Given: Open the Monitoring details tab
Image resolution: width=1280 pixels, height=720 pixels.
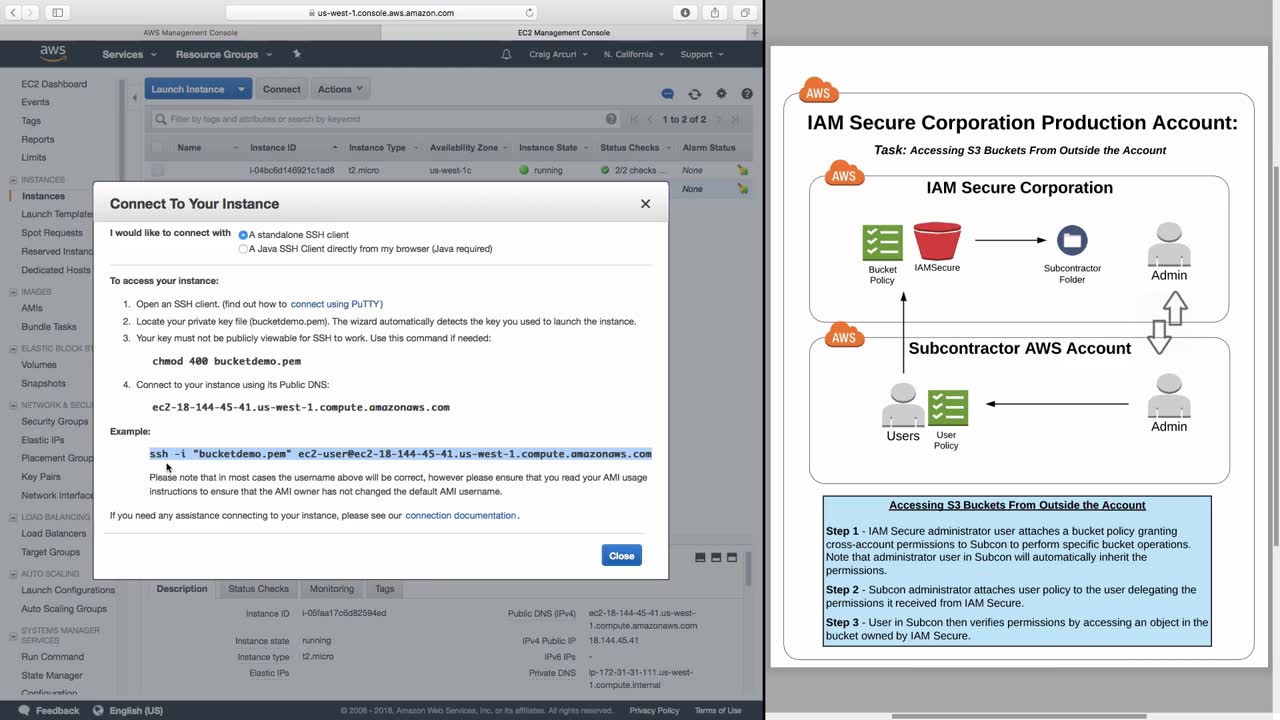Looking at the screenshot, I should (x=332, y=589).
